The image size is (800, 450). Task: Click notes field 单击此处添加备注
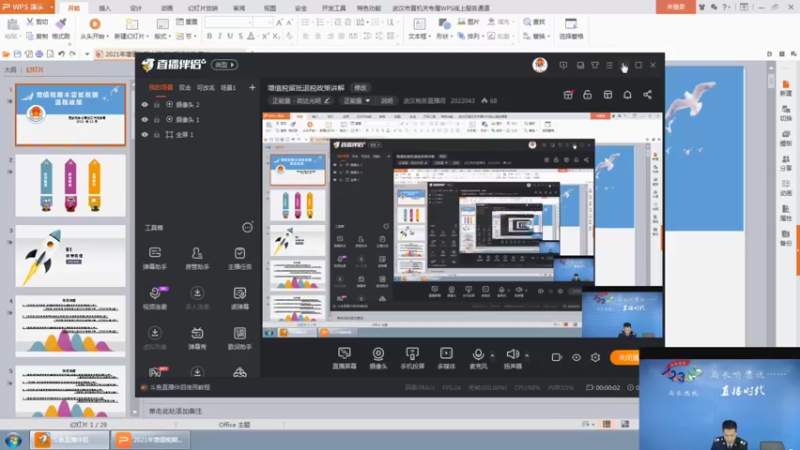[176, 411]
